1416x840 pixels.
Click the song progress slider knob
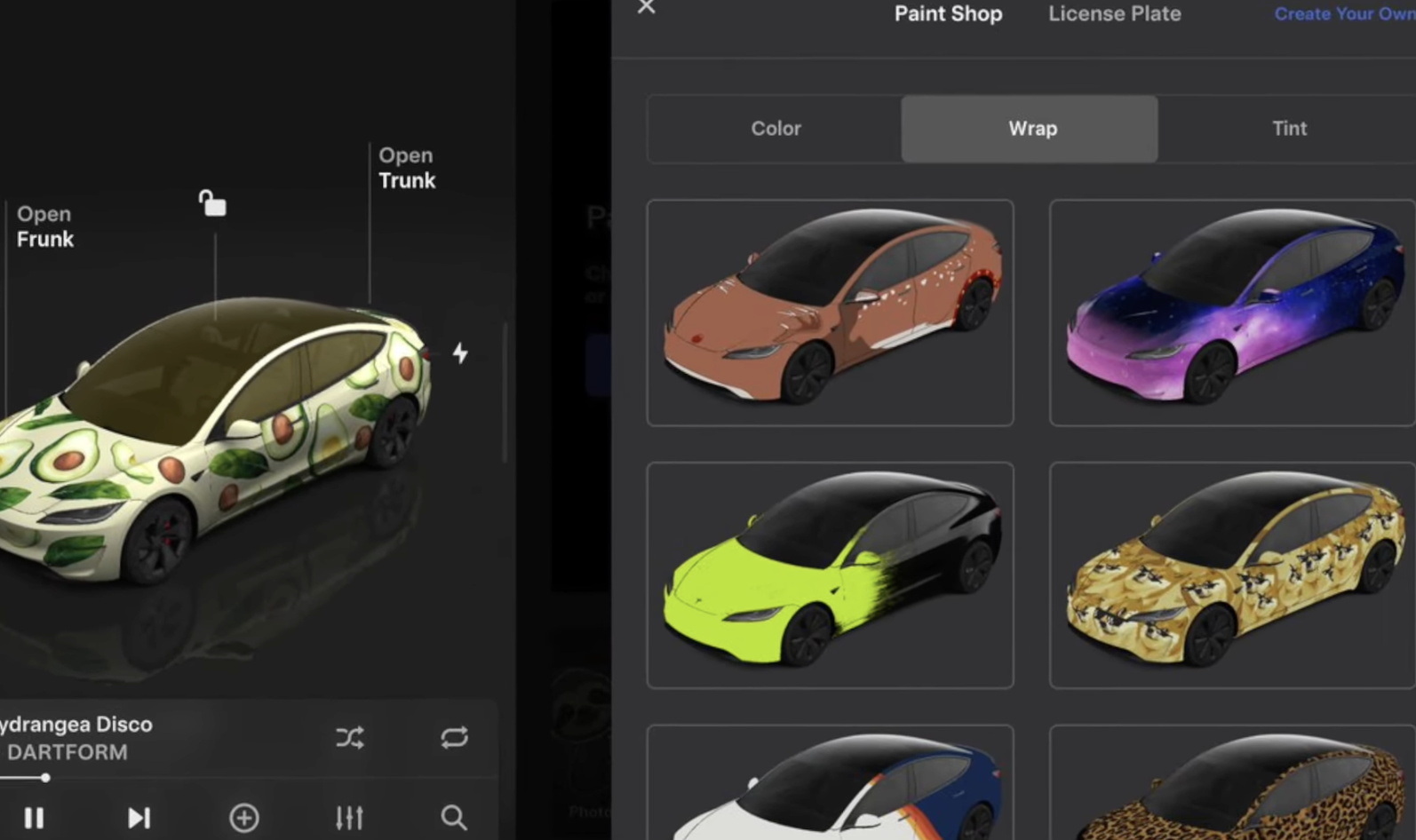click(45, 778)
